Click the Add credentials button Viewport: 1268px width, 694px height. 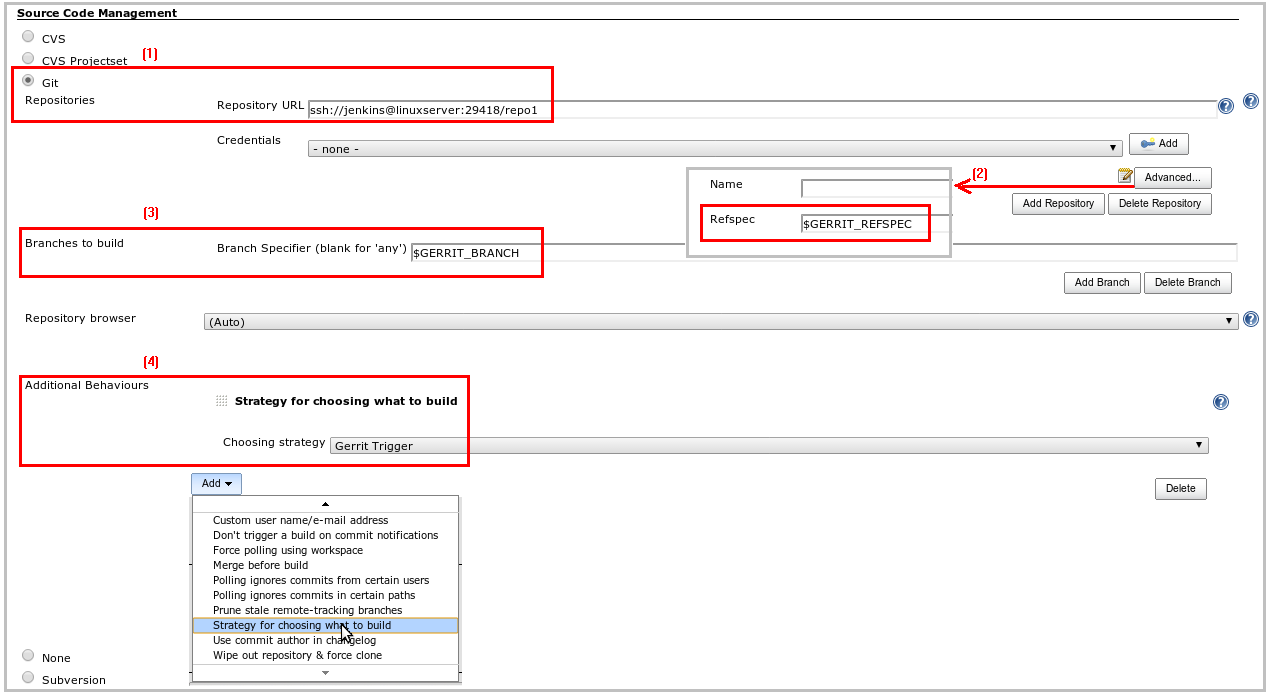[x=1159, y=143]
